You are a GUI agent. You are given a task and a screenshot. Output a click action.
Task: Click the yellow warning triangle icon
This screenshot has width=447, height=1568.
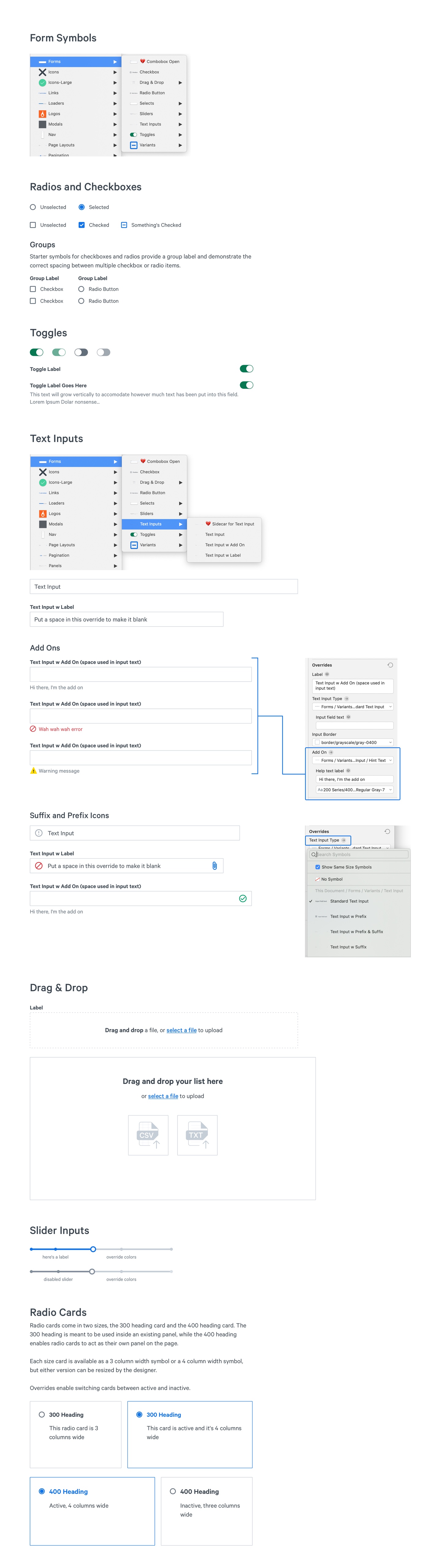click(x=33, y=771)
